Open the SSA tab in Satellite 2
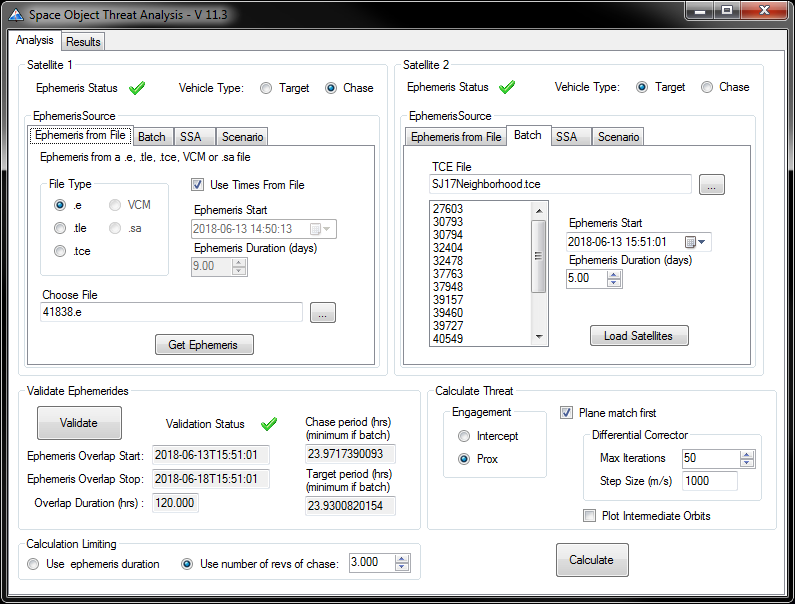Screen dimensions: 795x604 tap(566, 137)
